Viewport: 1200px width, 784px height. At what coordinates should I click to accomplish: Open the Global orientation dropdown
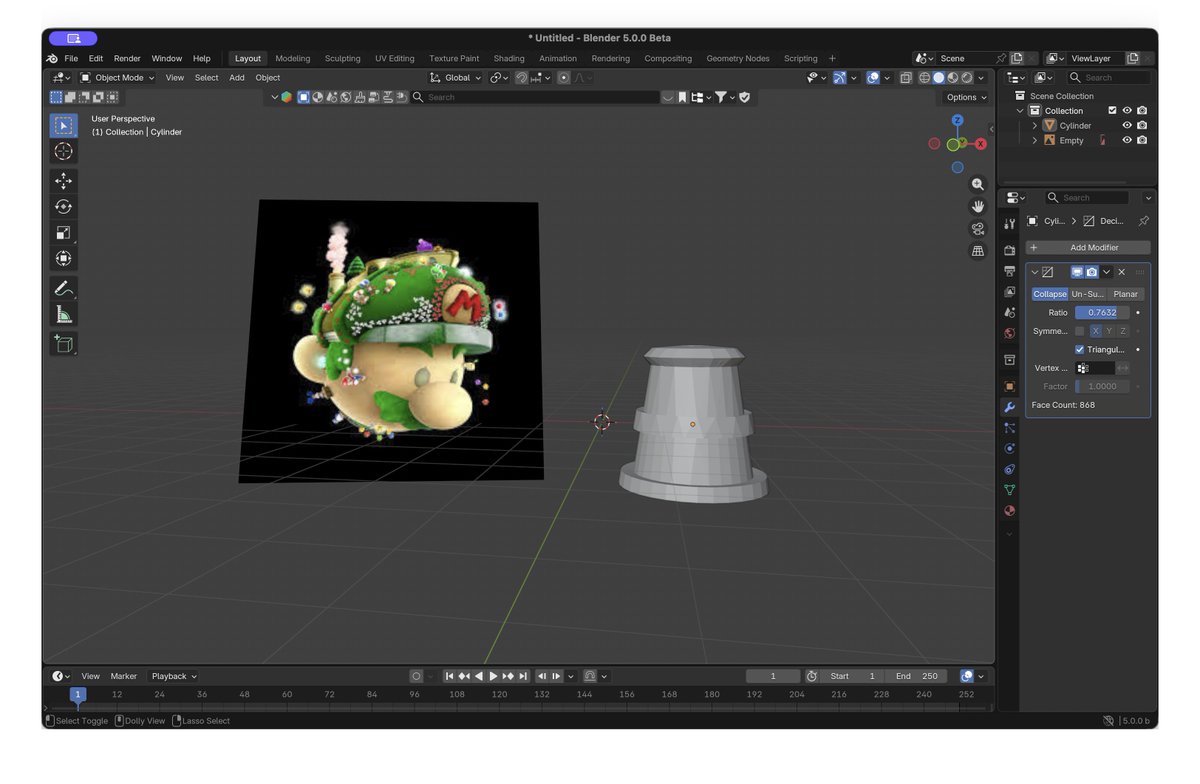456,78
